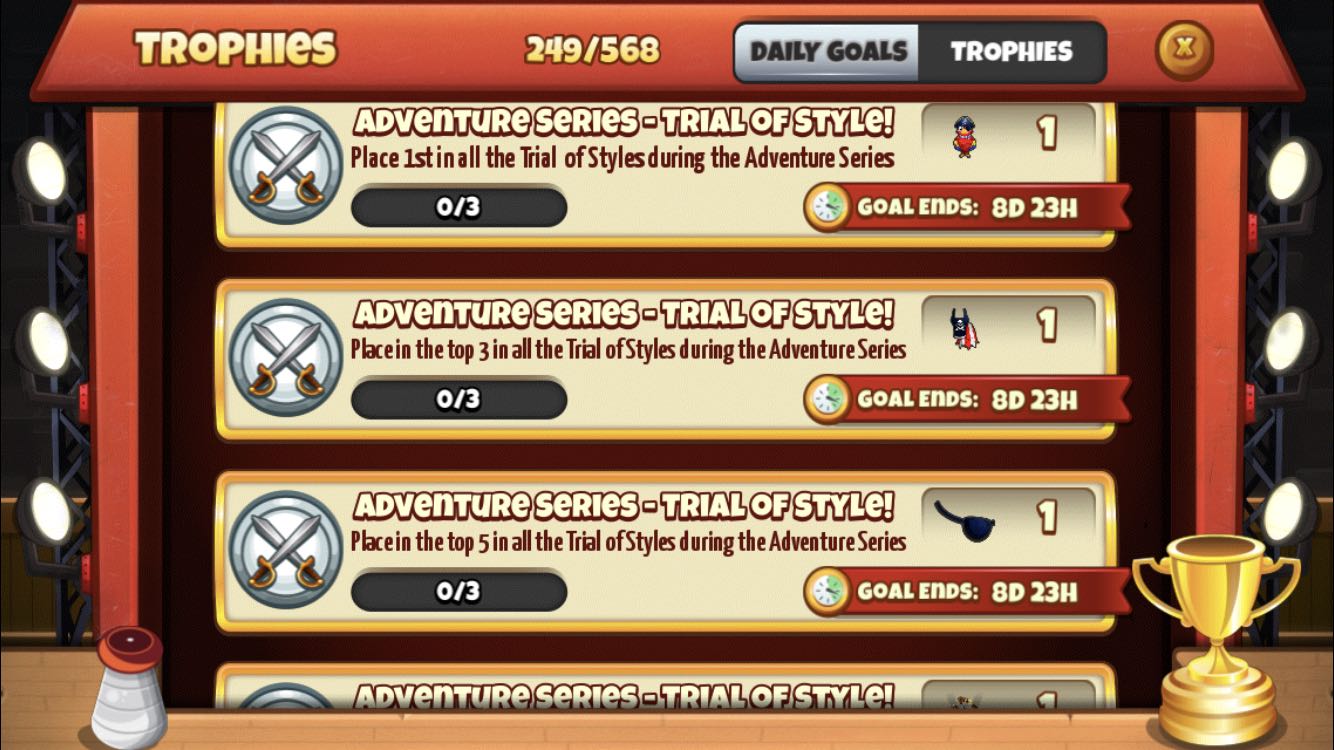Open the Place in the top 3 goal description
This screenshot has width=1334, height=750.
pyautogui.click(x=628, y=350)
